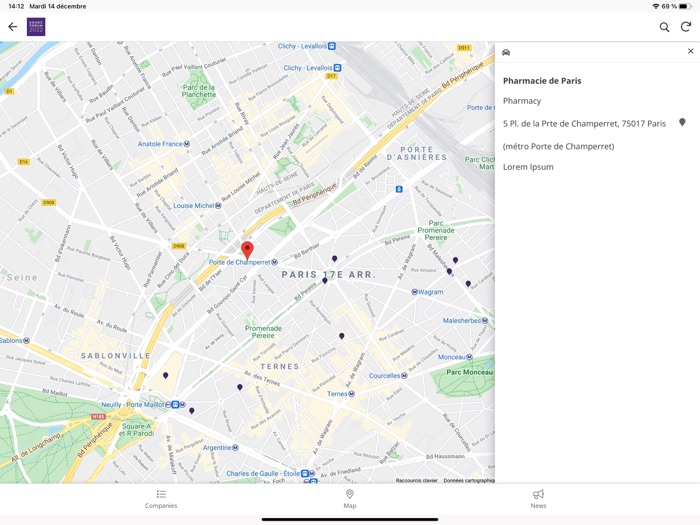Select the purple marker under the Paris 17e Arr. label
Image resolution: width=700 pixels, height=525 pixels.
tap(325, 281)
